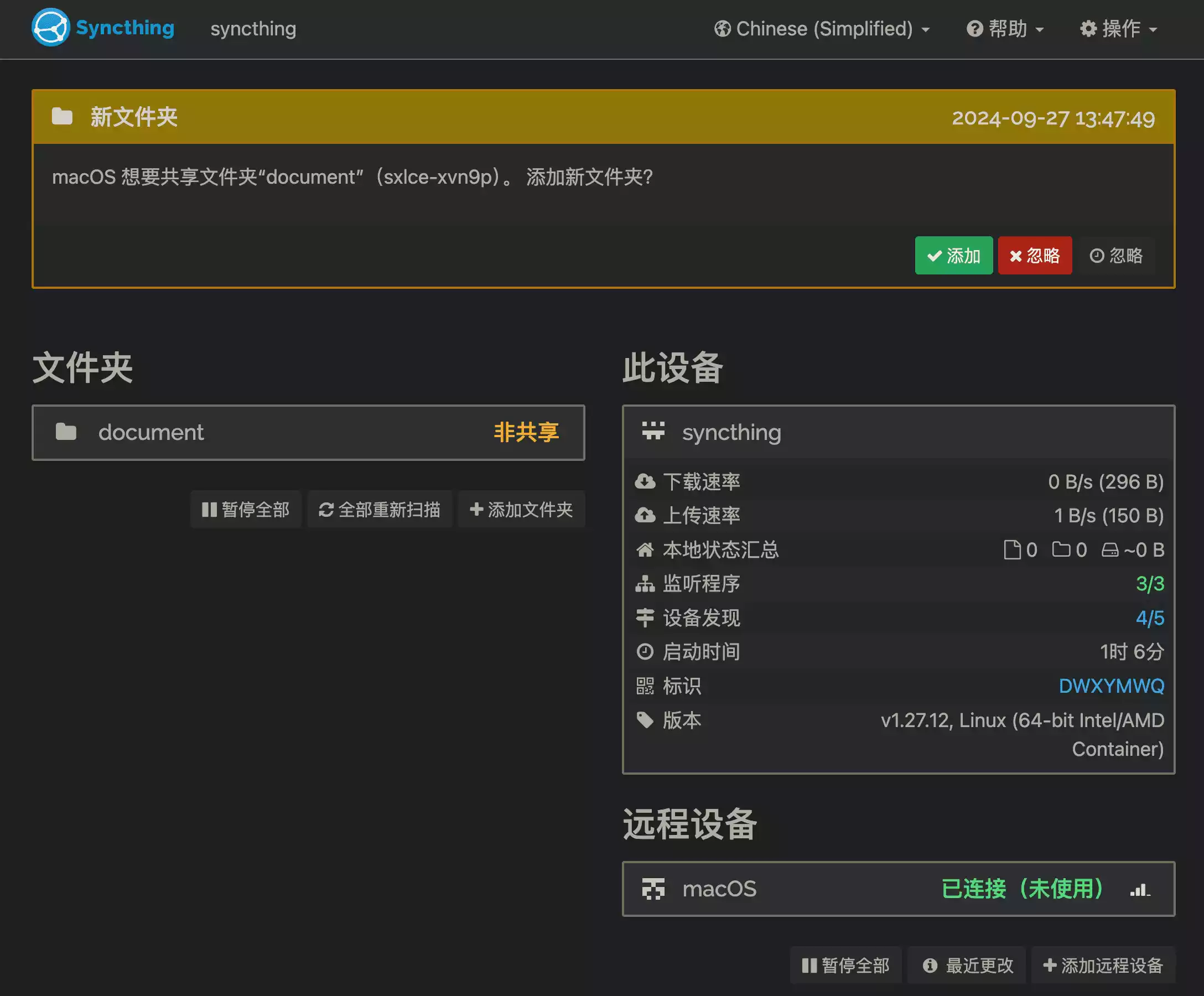Click the listeners network icon
The image size is (1204, 996).
pyautogui.click(x=645, y=584)
